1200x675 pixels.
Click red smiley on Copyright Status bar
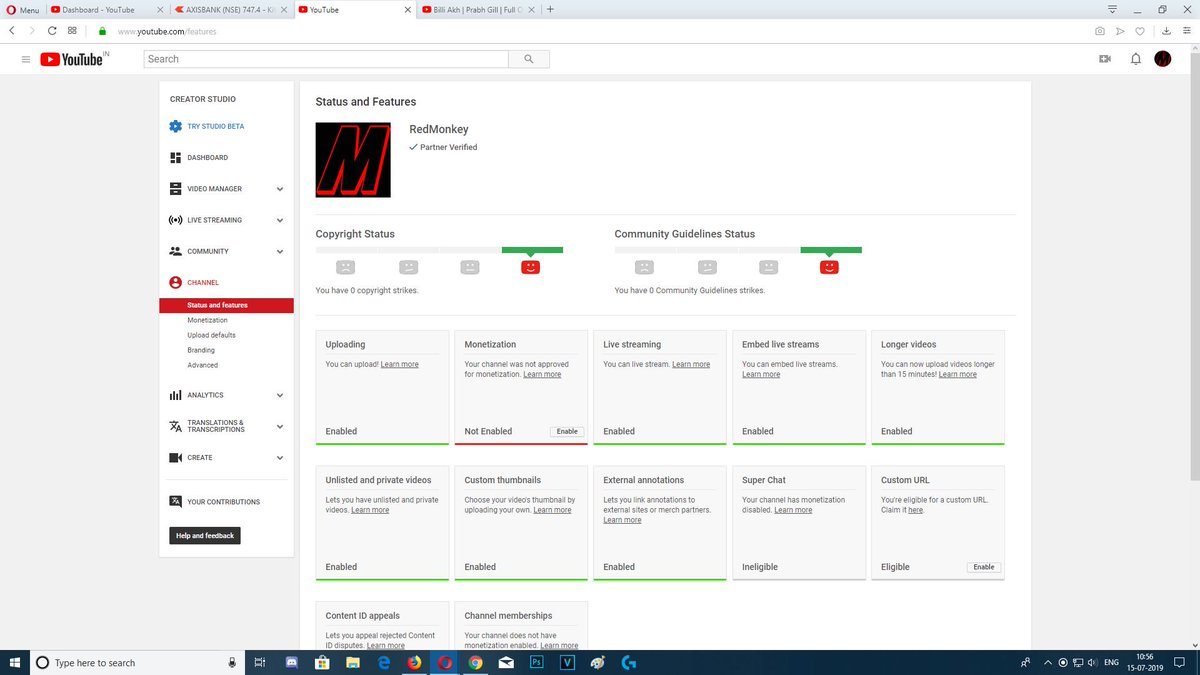531,267
